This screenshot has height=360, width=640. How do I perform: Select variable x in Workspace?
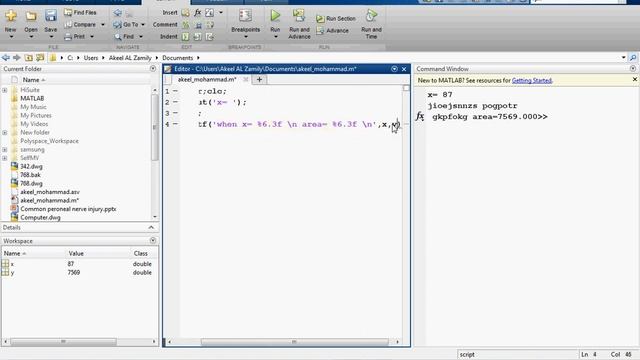tap(12, 264)
